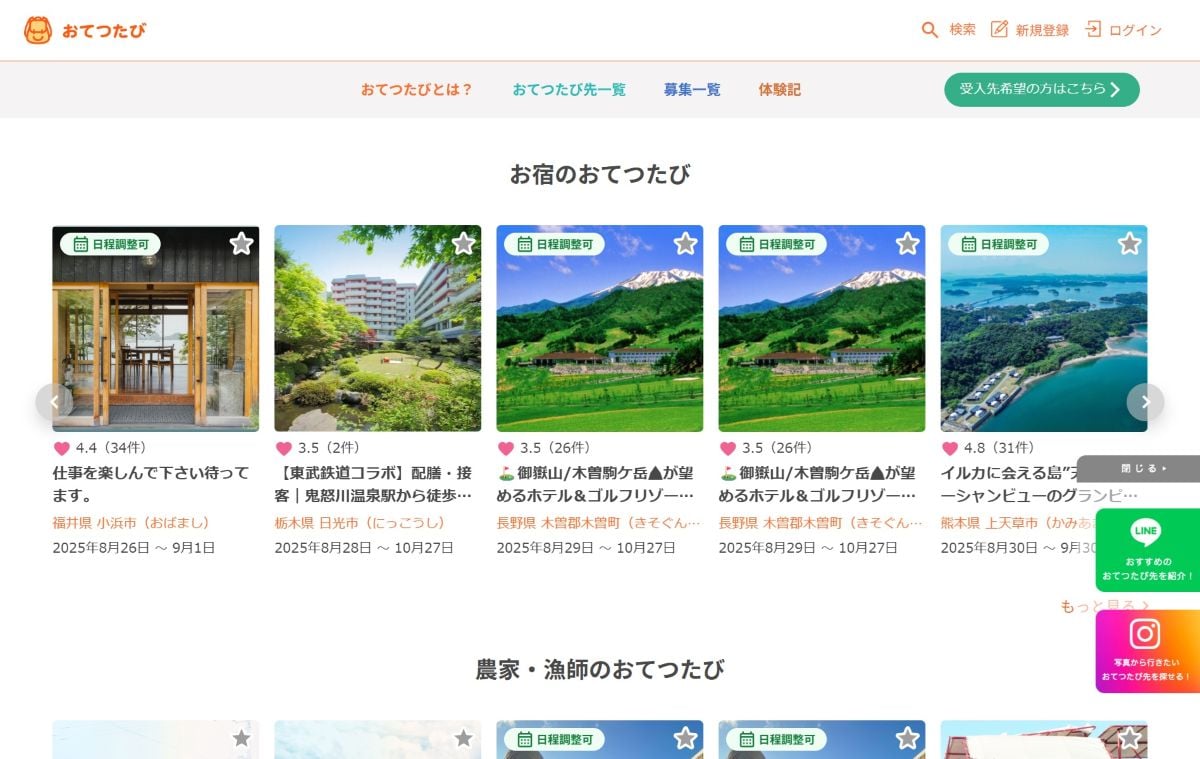Click the 受入先希望の方はこちら button
1200x759 pixels.
(x=1041, y=90)
